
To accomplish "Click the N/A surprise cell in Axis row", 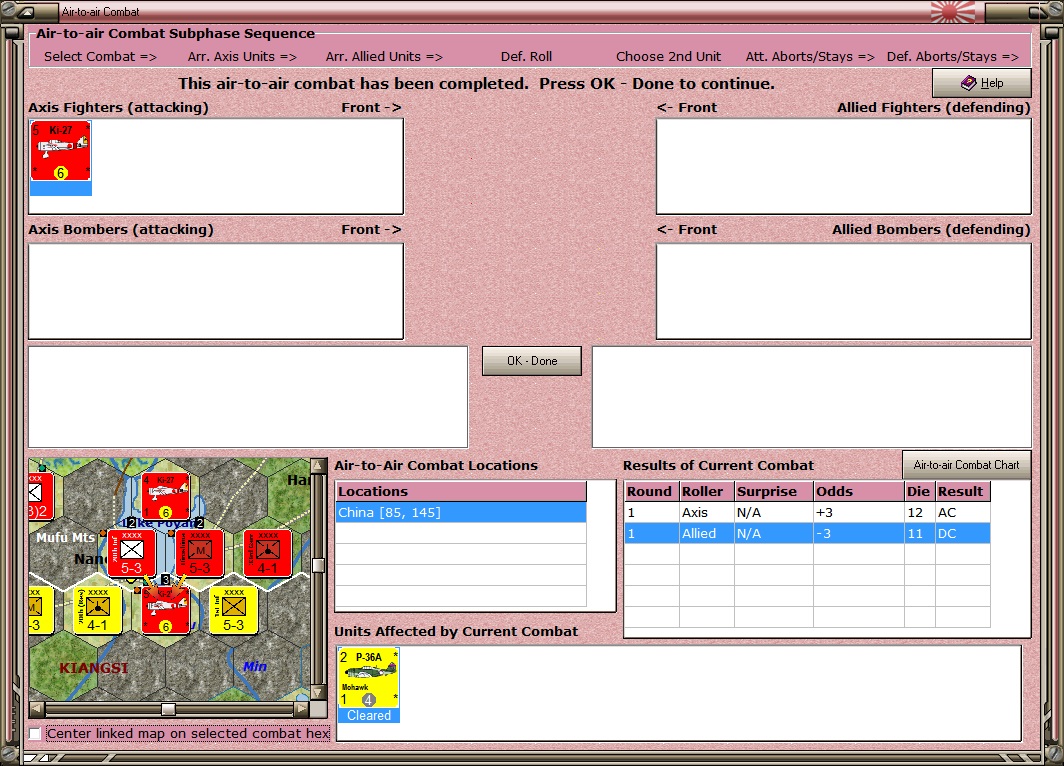I will (x=774, y=512).
